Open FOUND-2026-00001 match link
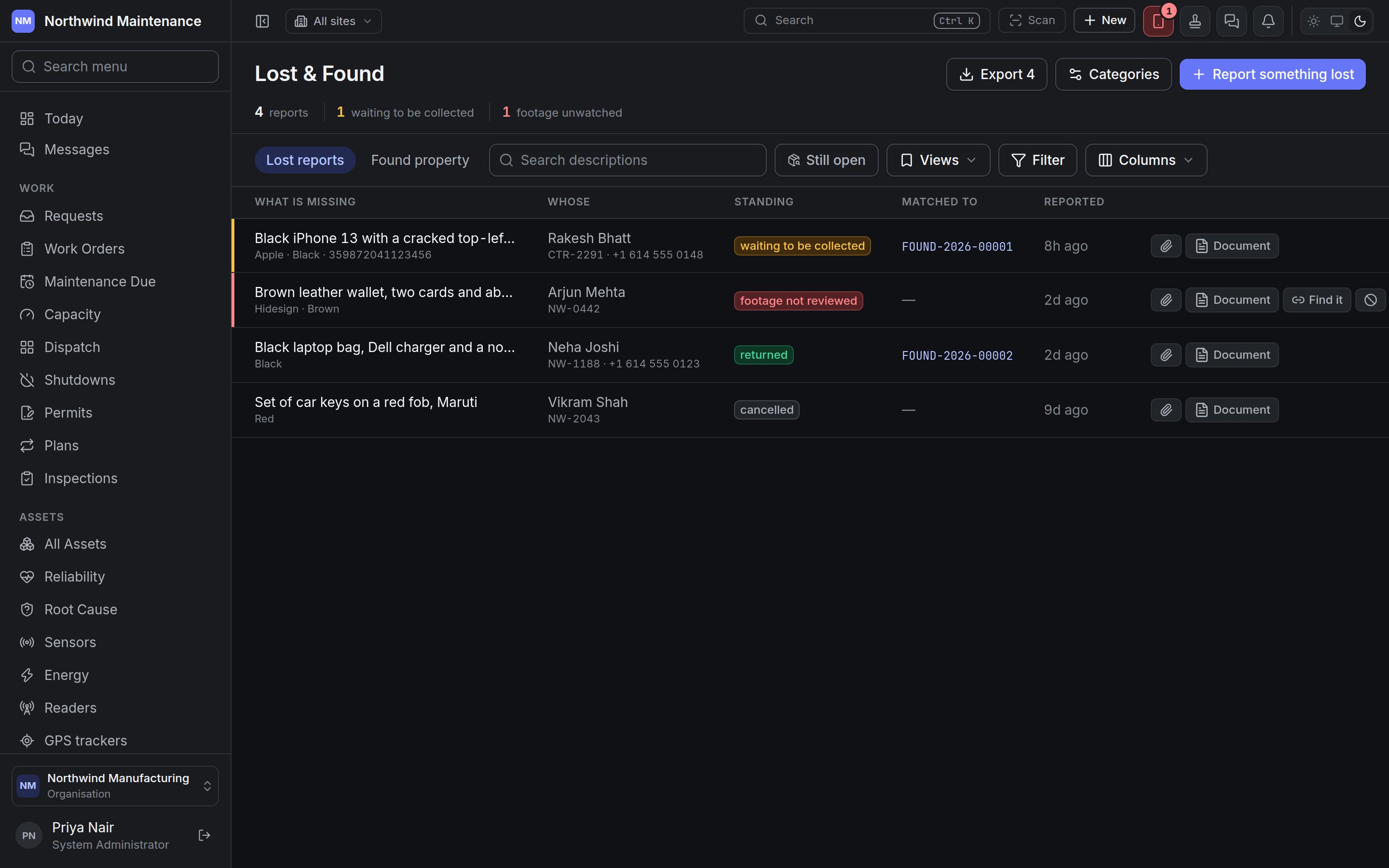The height and width of the screenshot is (868, 1389). [x=957, y=246]
